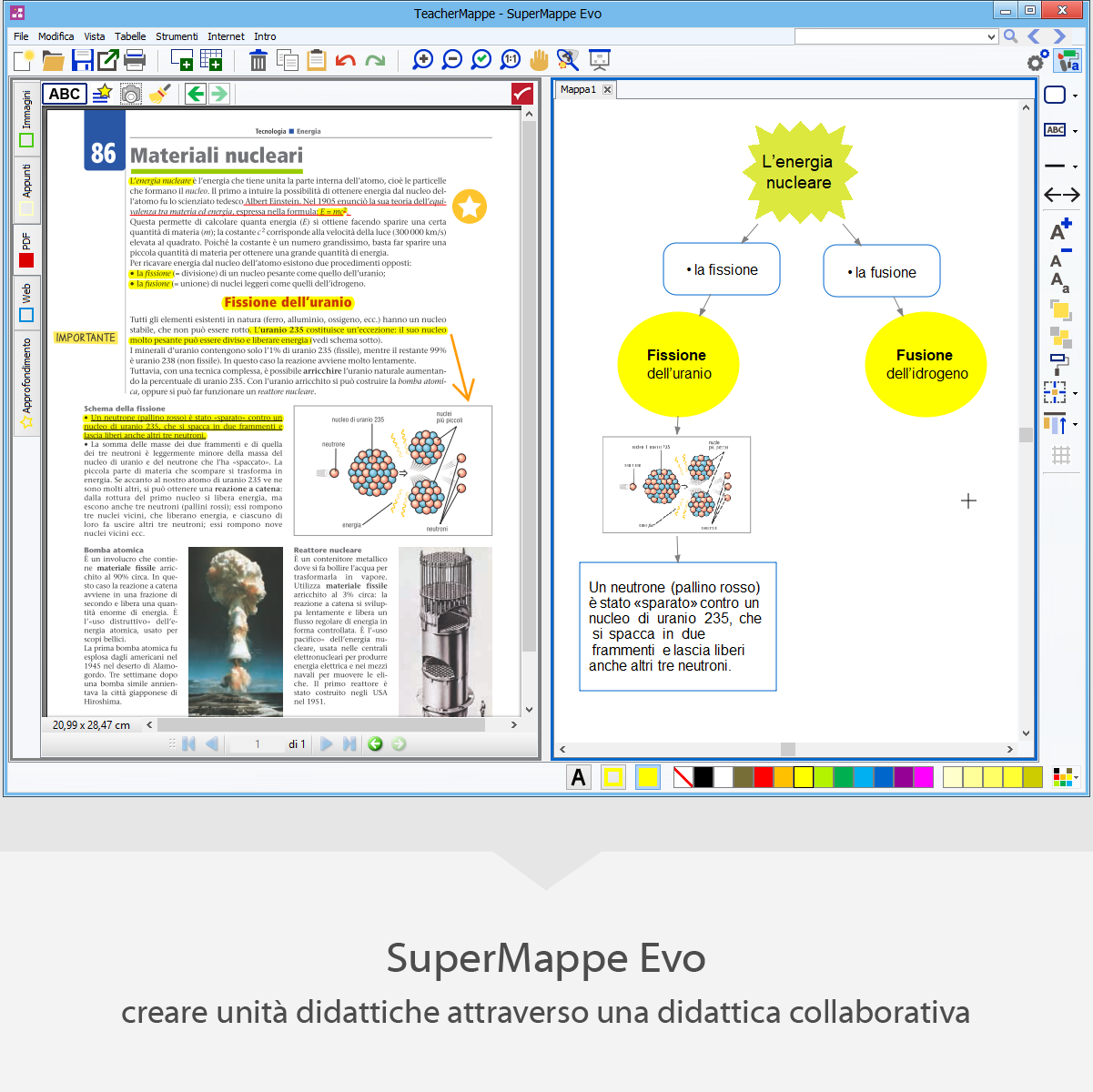
Task: Increase font size with A plus icon
Action: coord(1060,230)
